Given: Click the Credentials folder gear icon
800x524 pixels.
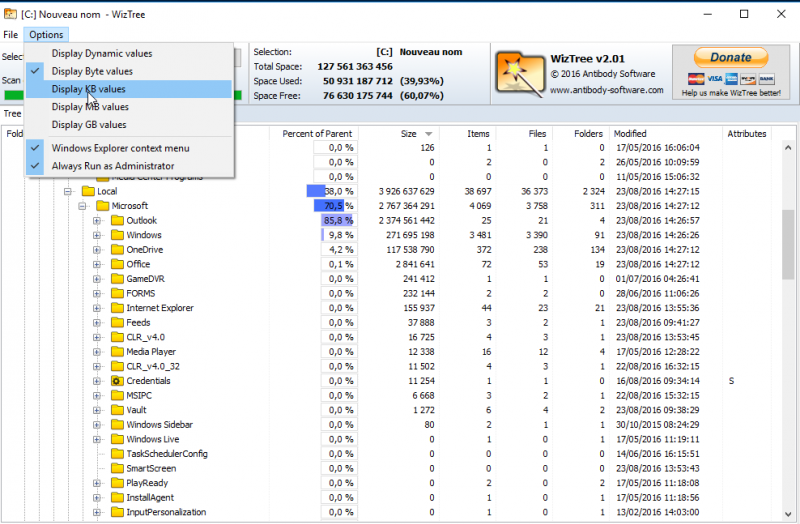Looking at the screenshot, I should coord(116,381).
